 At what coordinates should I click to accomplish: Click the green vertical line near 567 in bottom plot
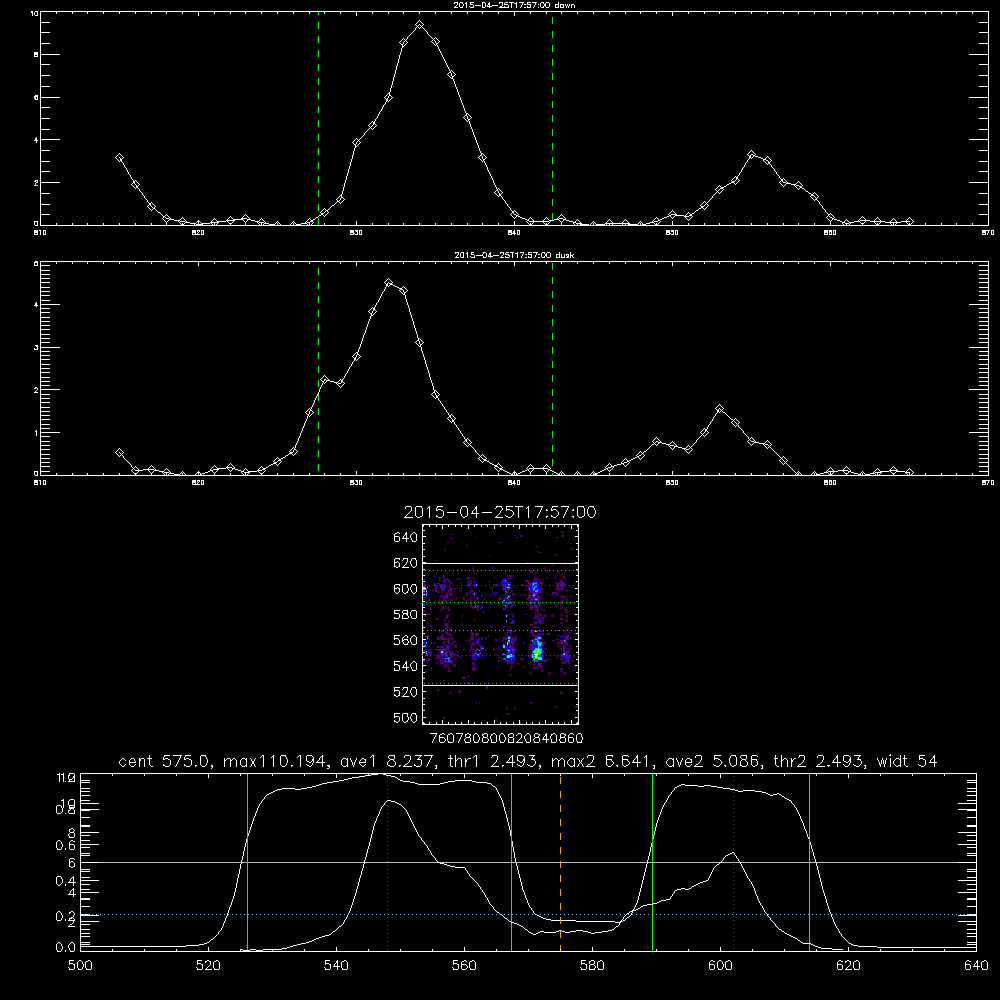pyautogui.click(x=511, y=861)
